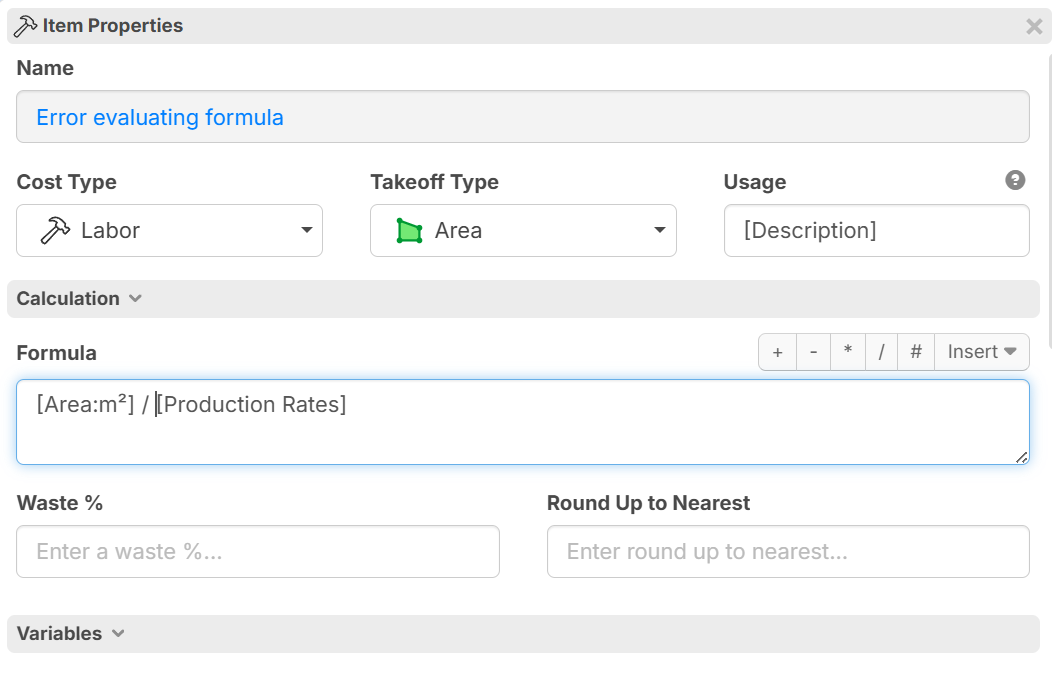Select the Round Up to Nearest field

788,552
